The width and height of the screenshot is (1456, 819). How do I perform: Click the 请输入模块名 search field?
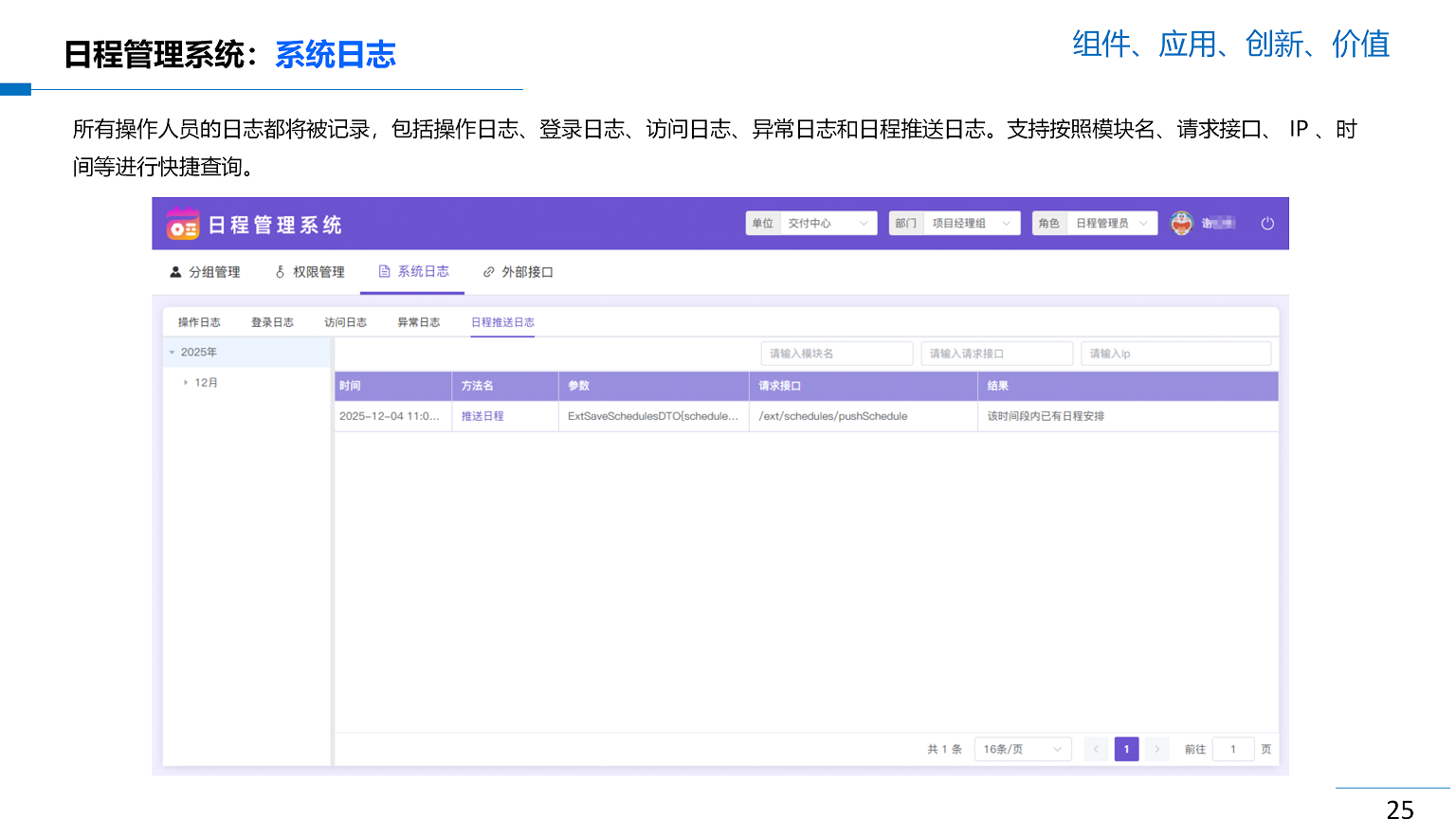836,354
